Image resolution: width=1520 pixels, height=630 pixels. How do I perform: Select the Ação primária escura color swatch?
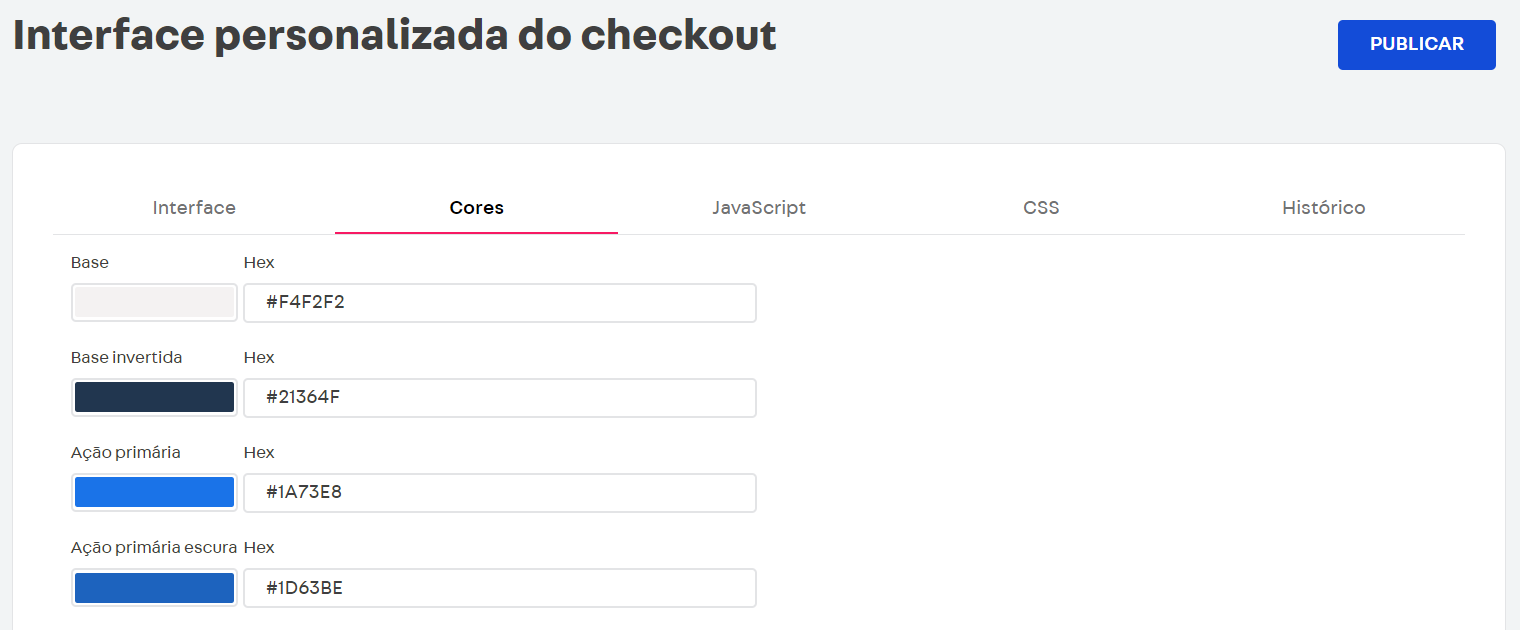coord(154,587)
